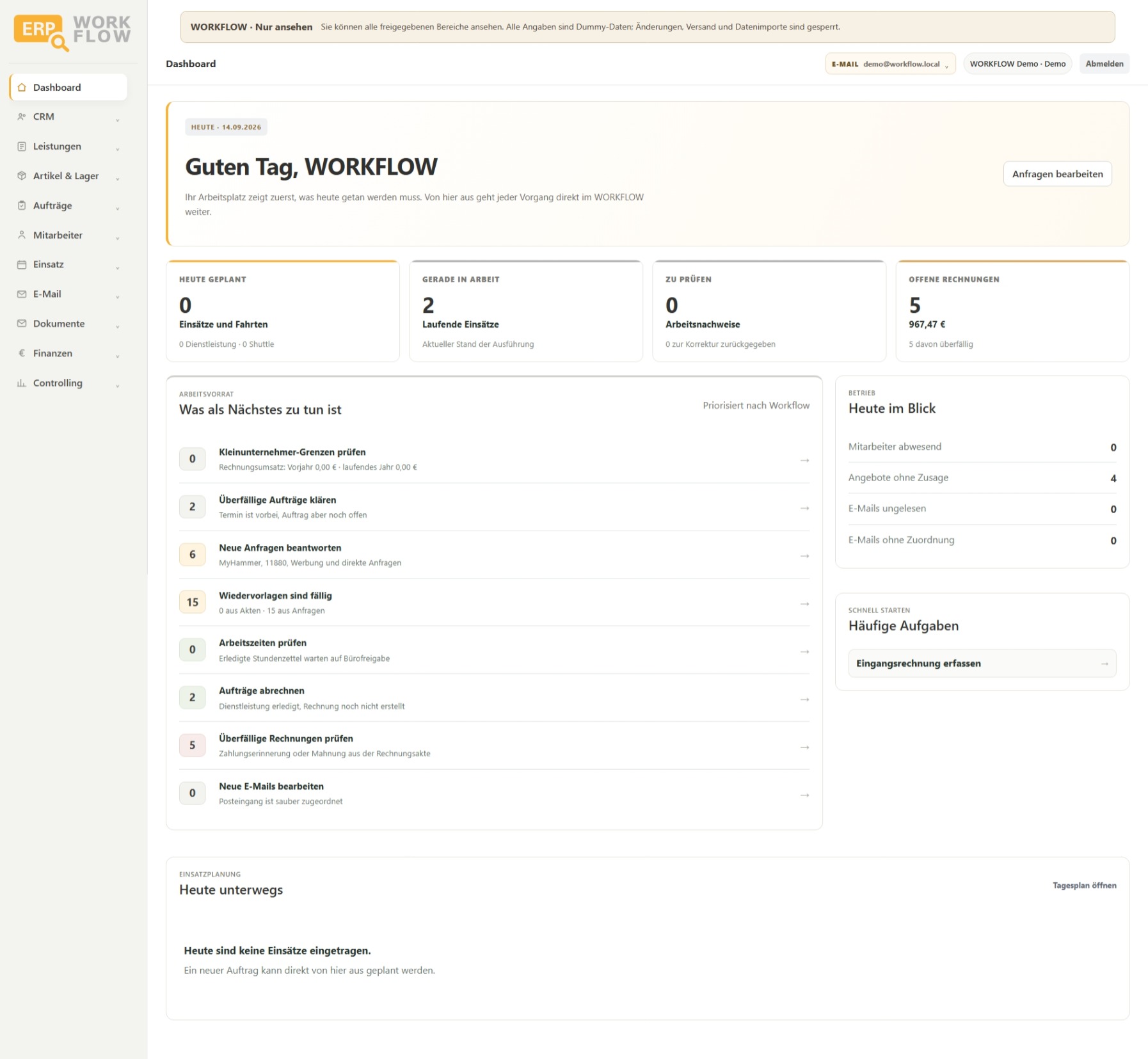Open the Einsatz menu item
This screenshot has height=1059, width=1148.
pos(68,265)
